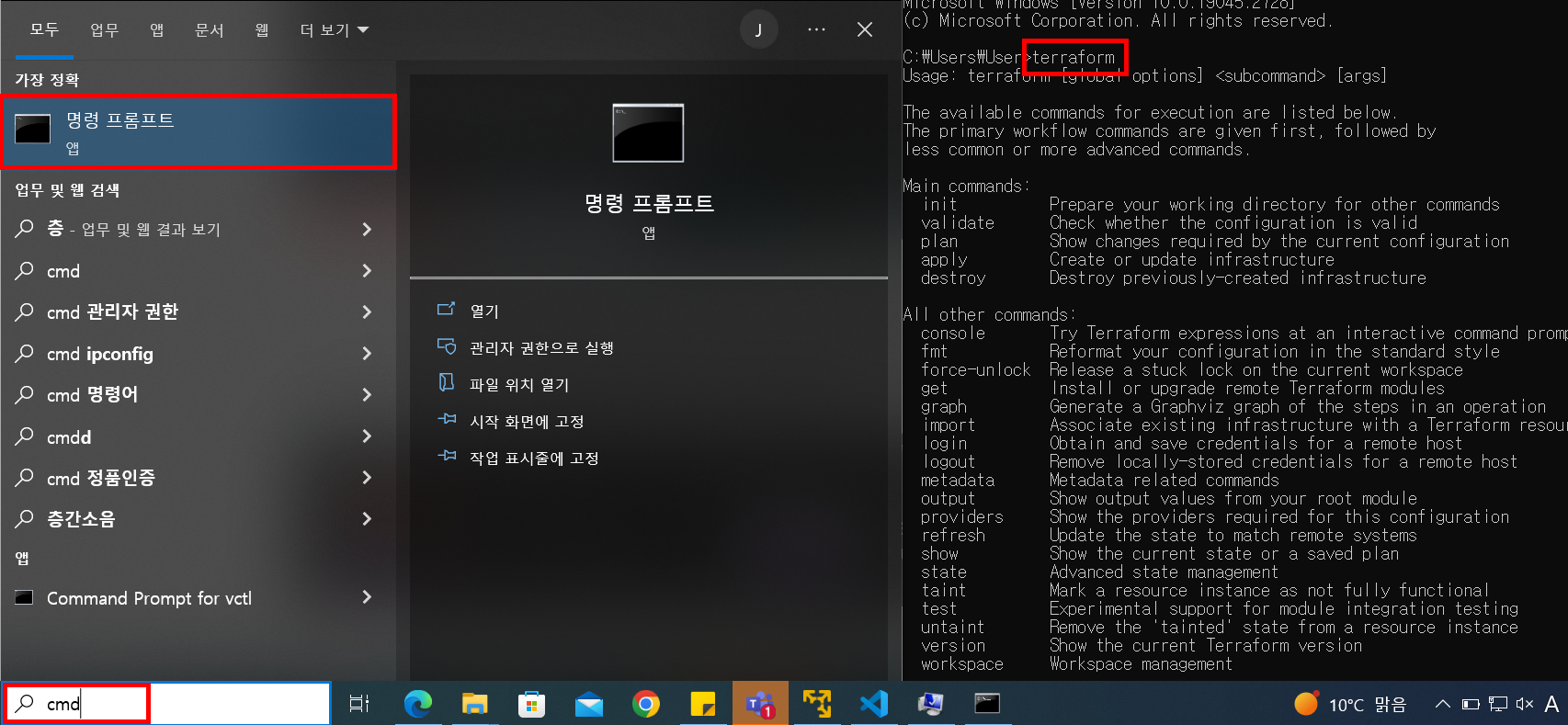Click the battery tray icon

(x=1471, y=705)
